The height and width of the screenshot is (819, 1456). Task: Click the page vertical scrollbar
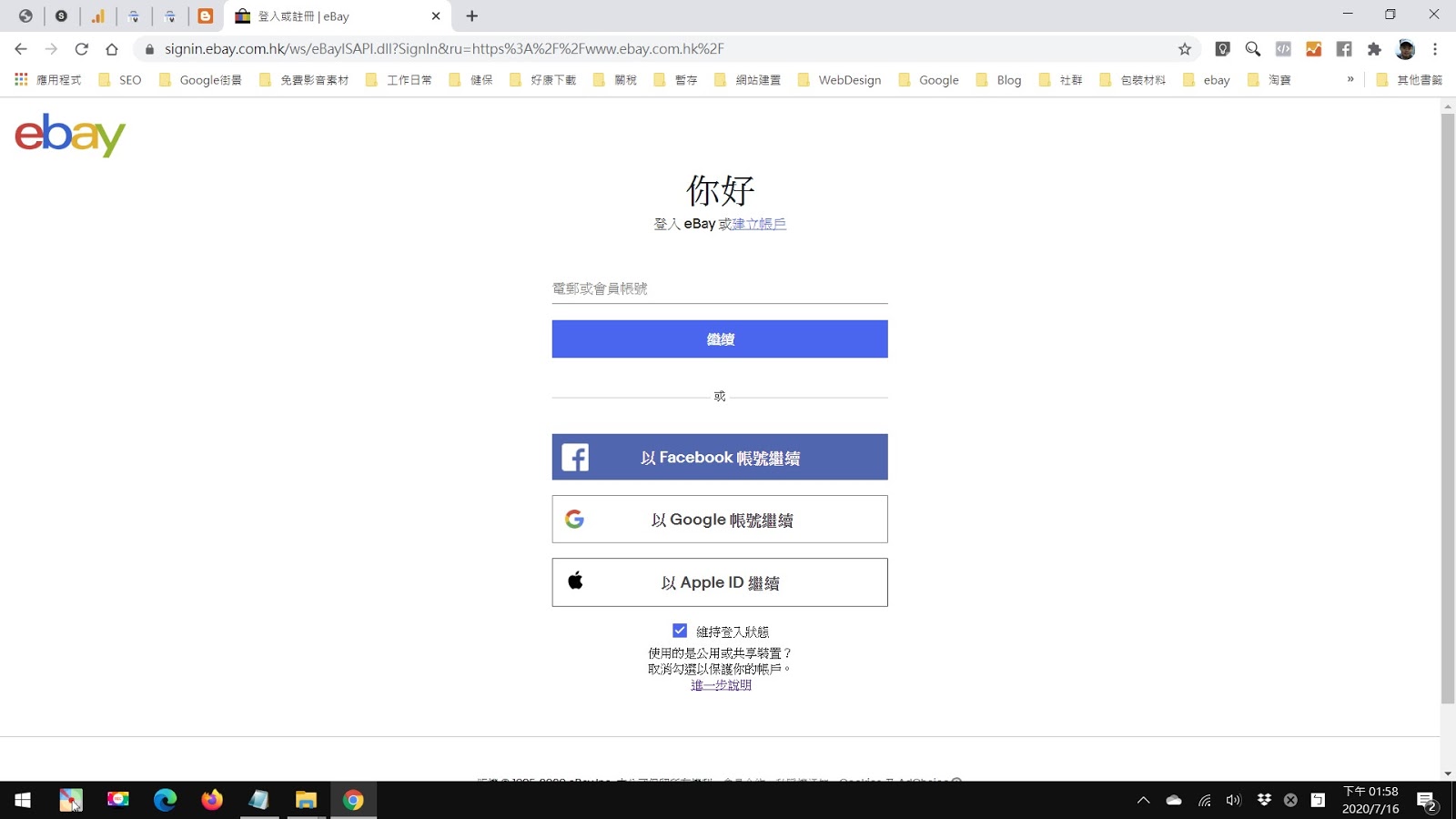(1448, 409)
